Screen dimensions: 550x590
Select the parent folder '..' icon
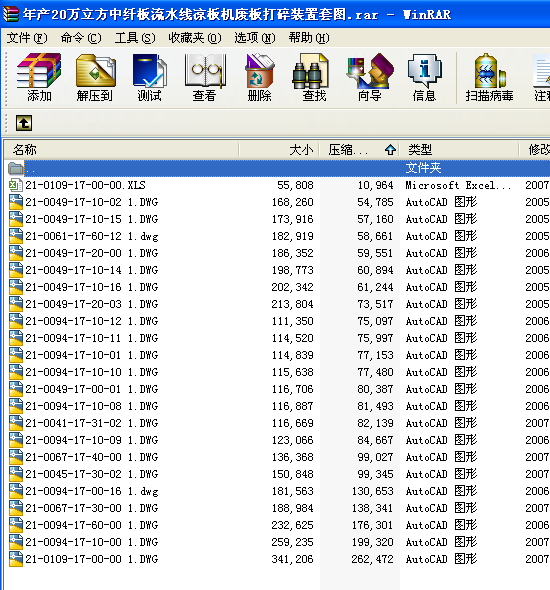point(15,168)
